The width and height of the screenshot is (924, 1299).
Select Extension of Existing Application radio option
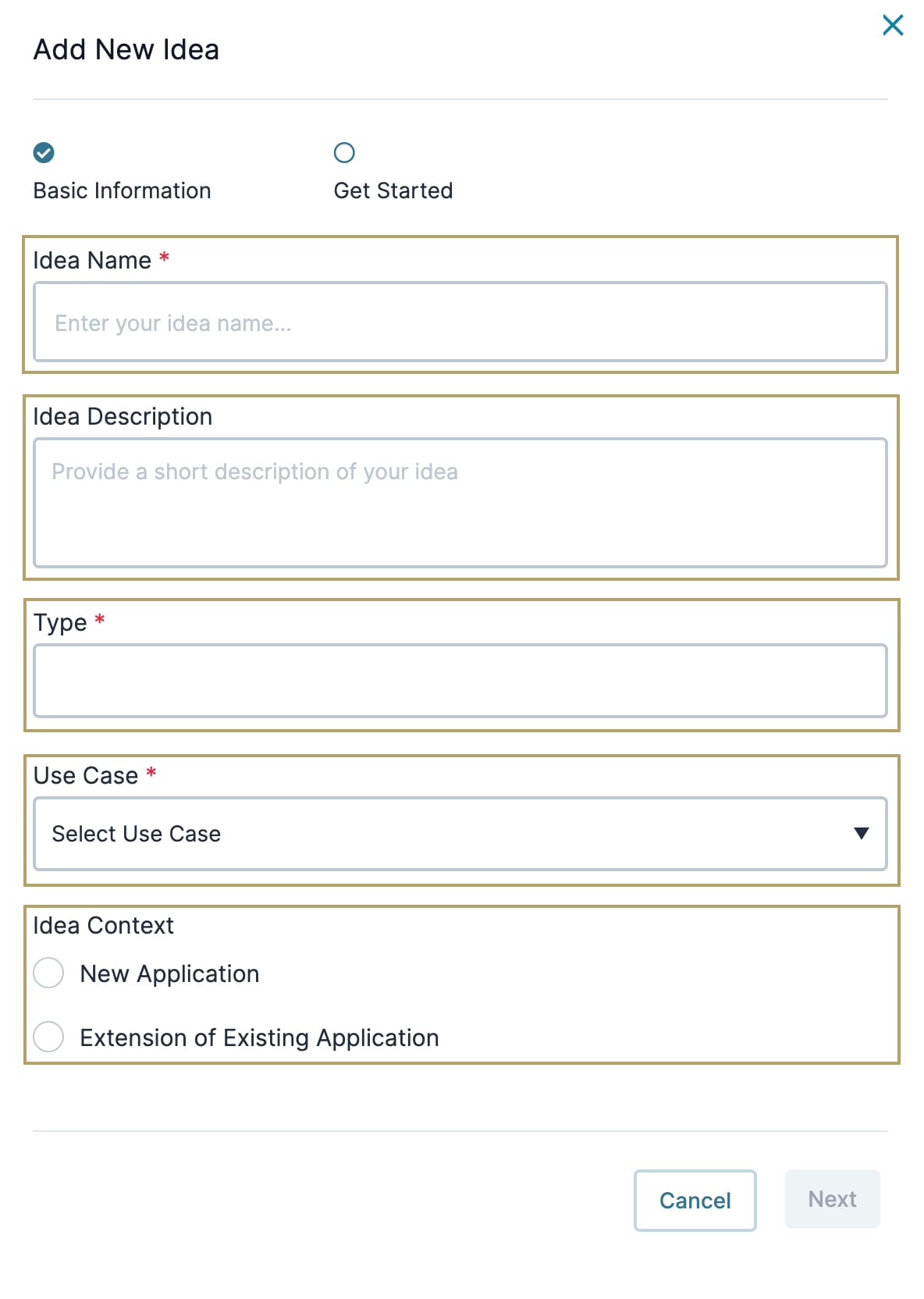click(48, 1037)
